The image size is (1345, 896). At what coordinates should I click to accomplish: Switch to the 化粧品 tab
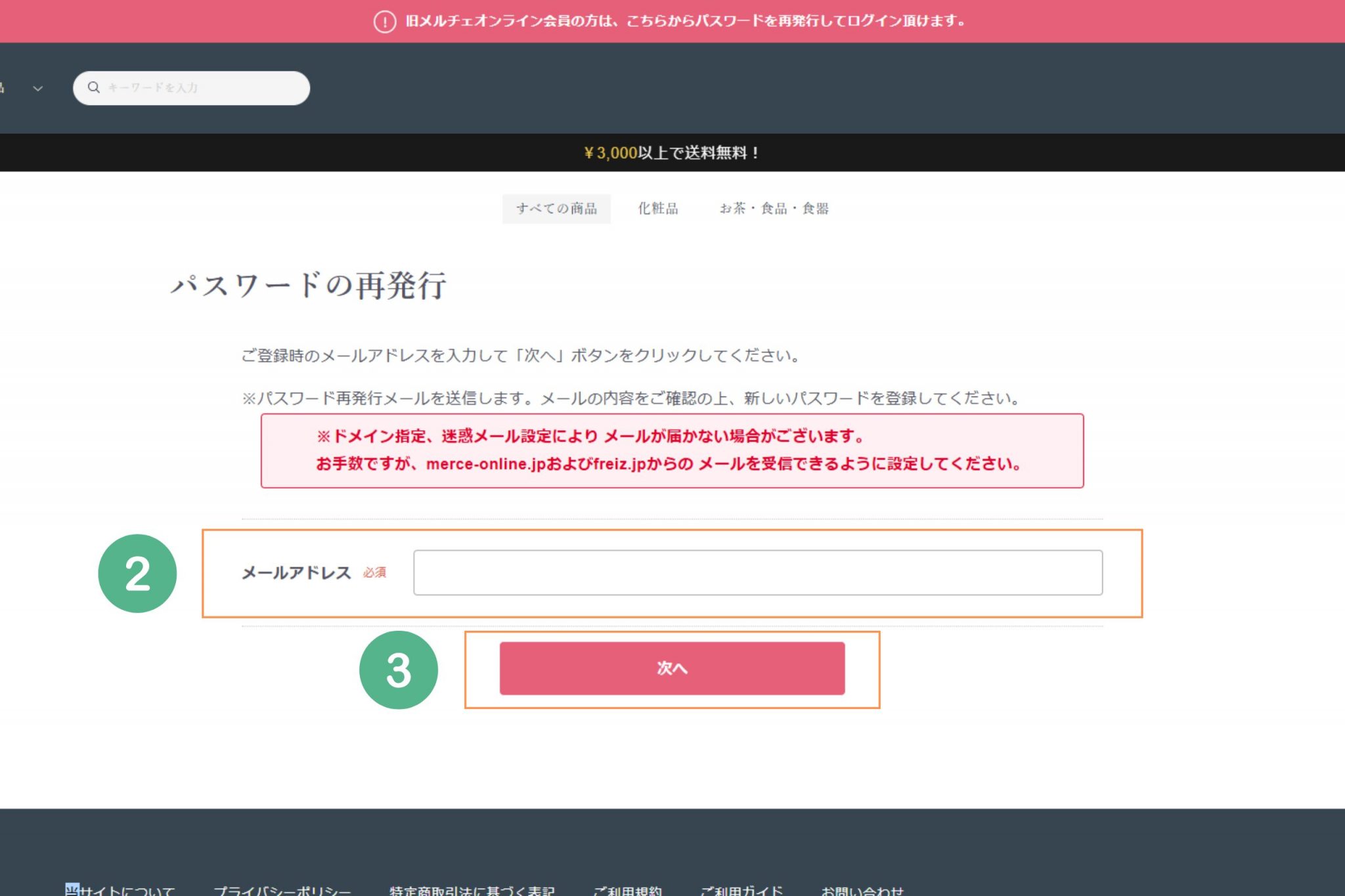(x=657, y=209)
